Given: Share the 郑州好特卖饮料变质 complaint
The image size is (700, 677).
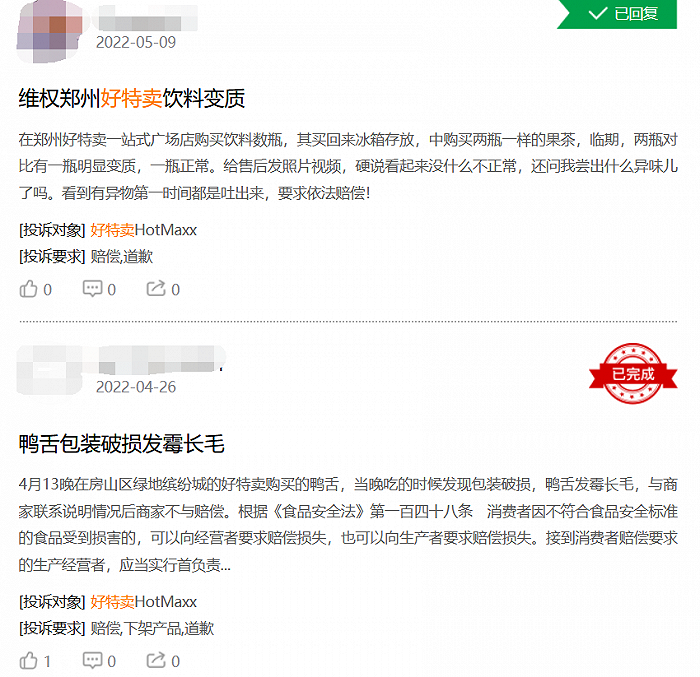Looking at the screenshot, I should click(163, 289).
